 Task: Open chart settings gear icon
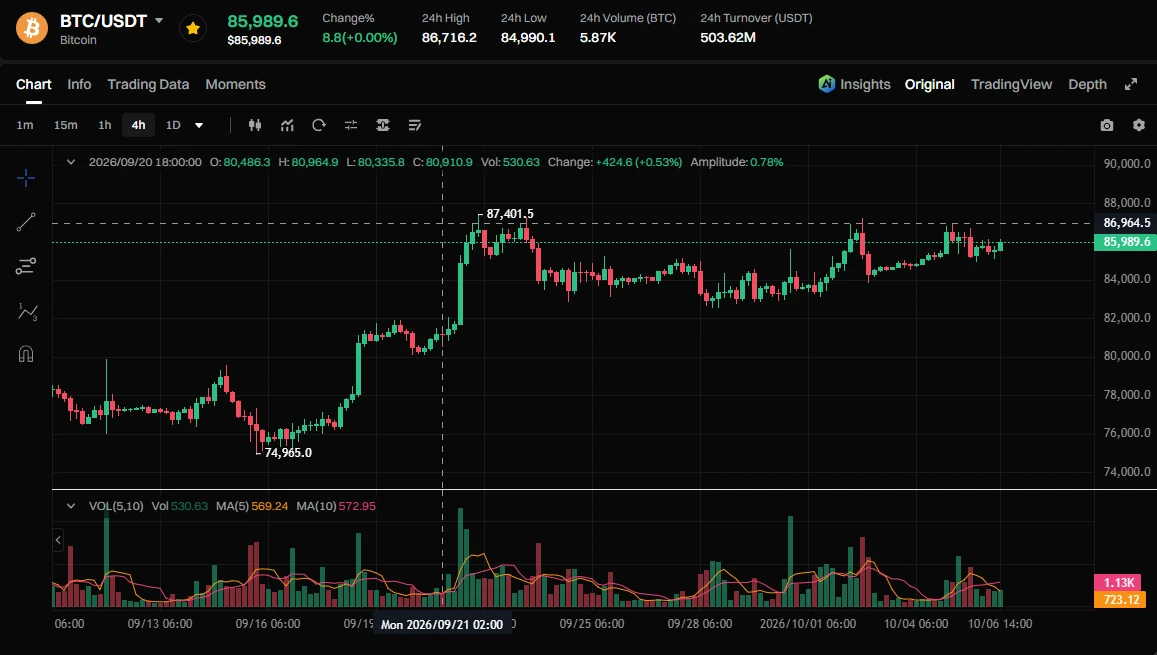[1139, 125]
